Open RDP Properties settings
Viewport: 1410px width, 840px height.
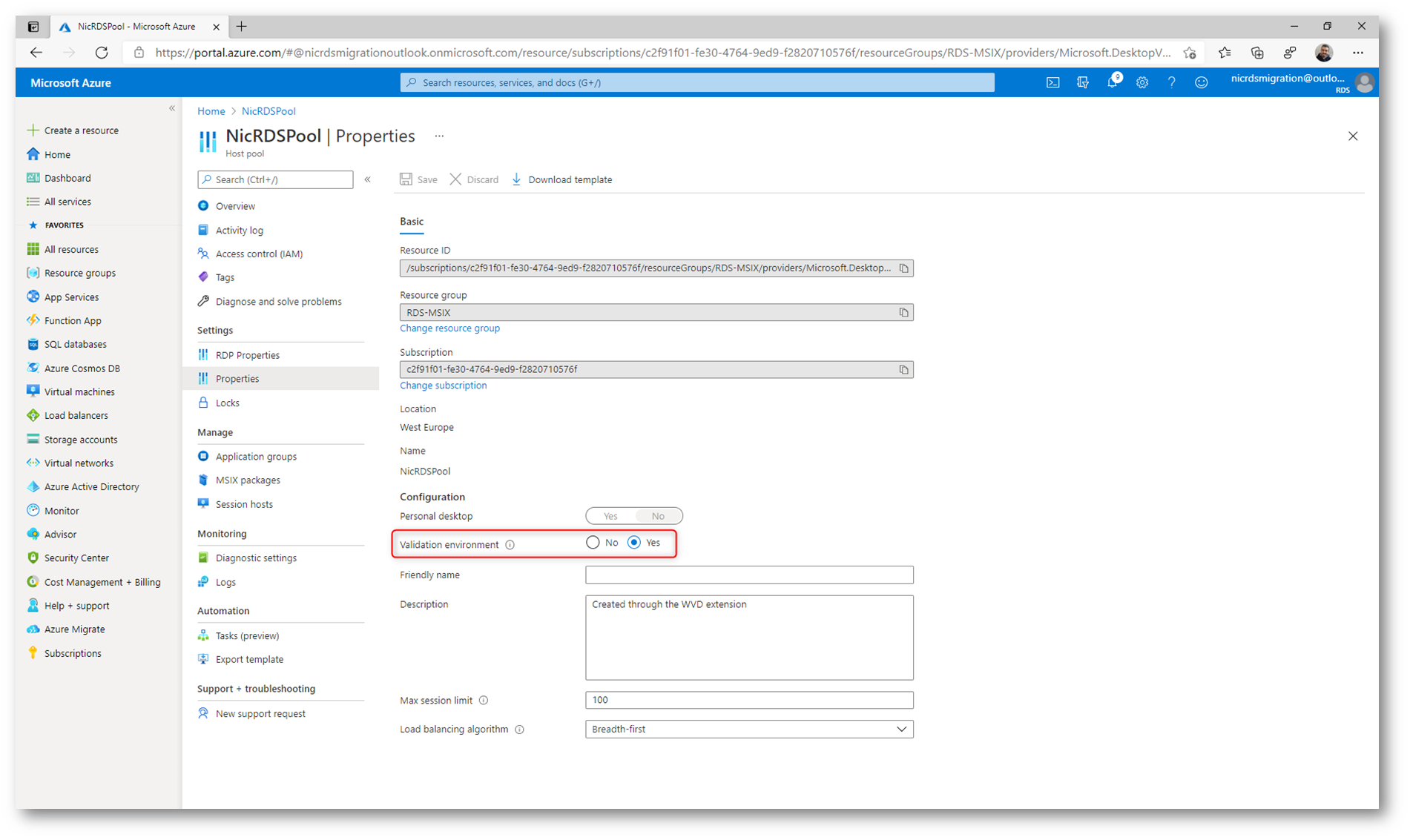(247, 355)
